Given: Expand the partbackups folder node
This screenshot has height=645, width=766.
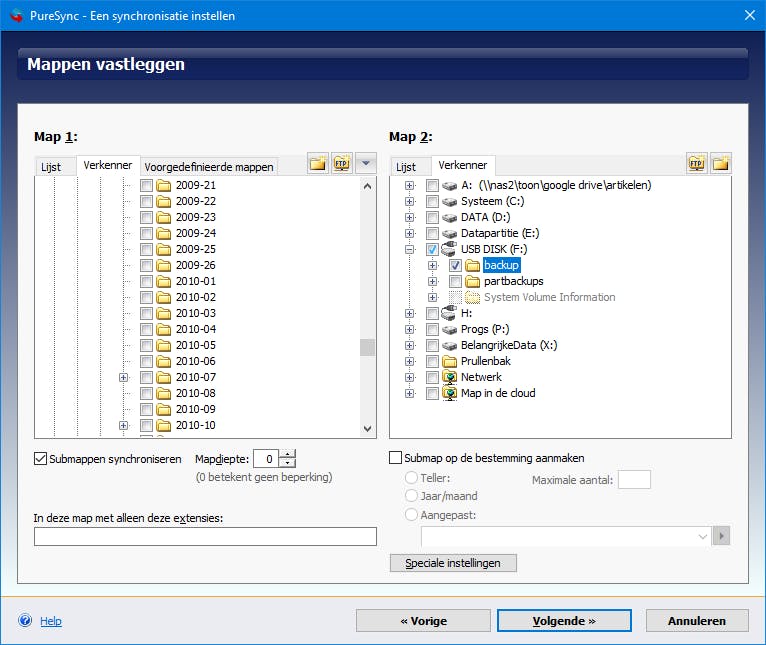Looking at the screenshot, I should [x=432, y=281].
